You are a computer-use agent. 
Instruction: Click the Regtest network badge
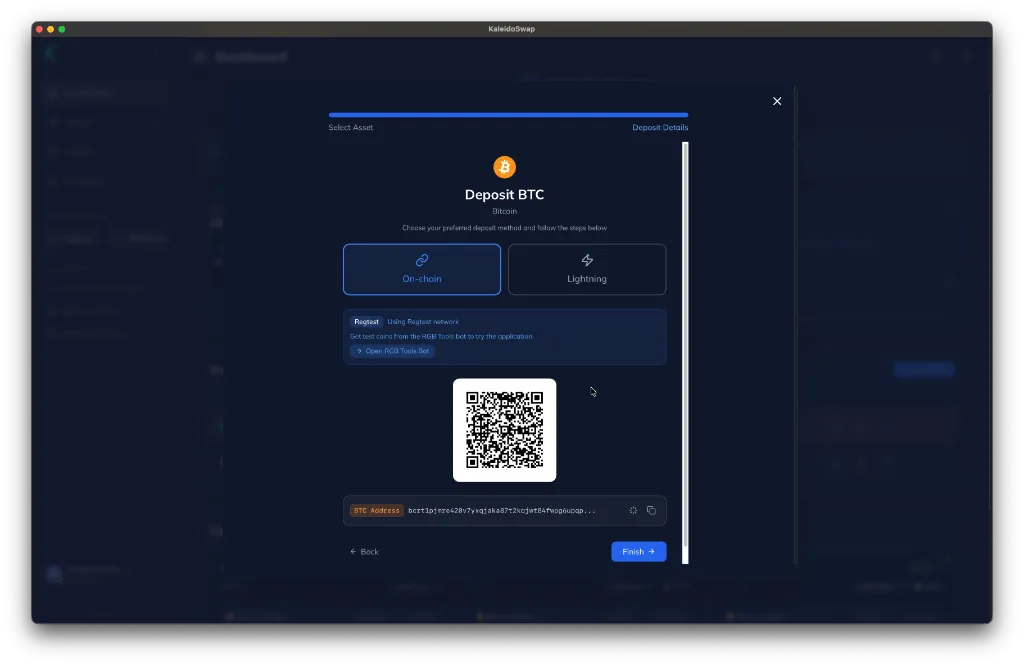(366, 321)
